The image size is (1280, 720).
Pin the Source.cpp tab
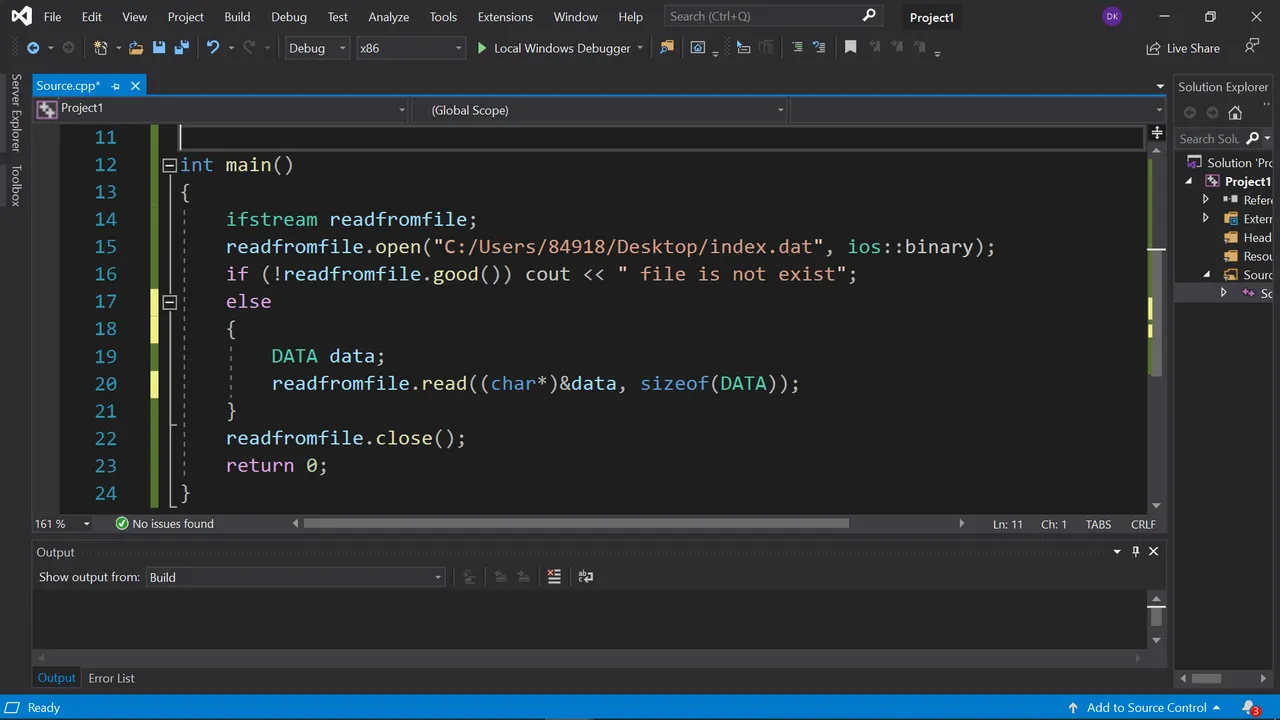coord(116,86)
